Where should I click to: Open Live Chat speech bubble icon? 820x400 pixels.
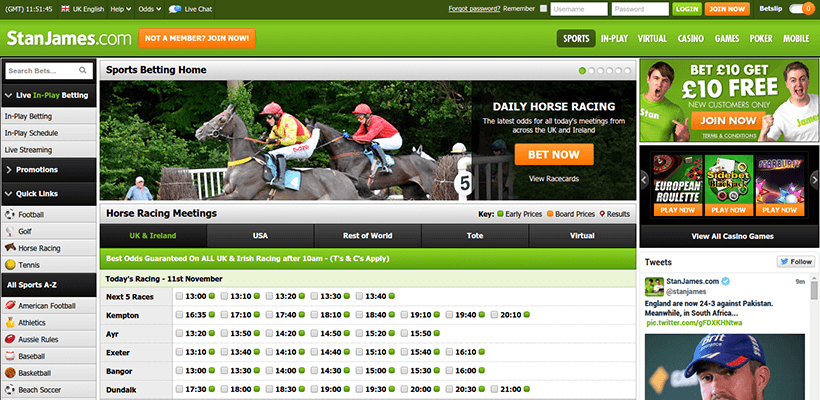(175, 9)
